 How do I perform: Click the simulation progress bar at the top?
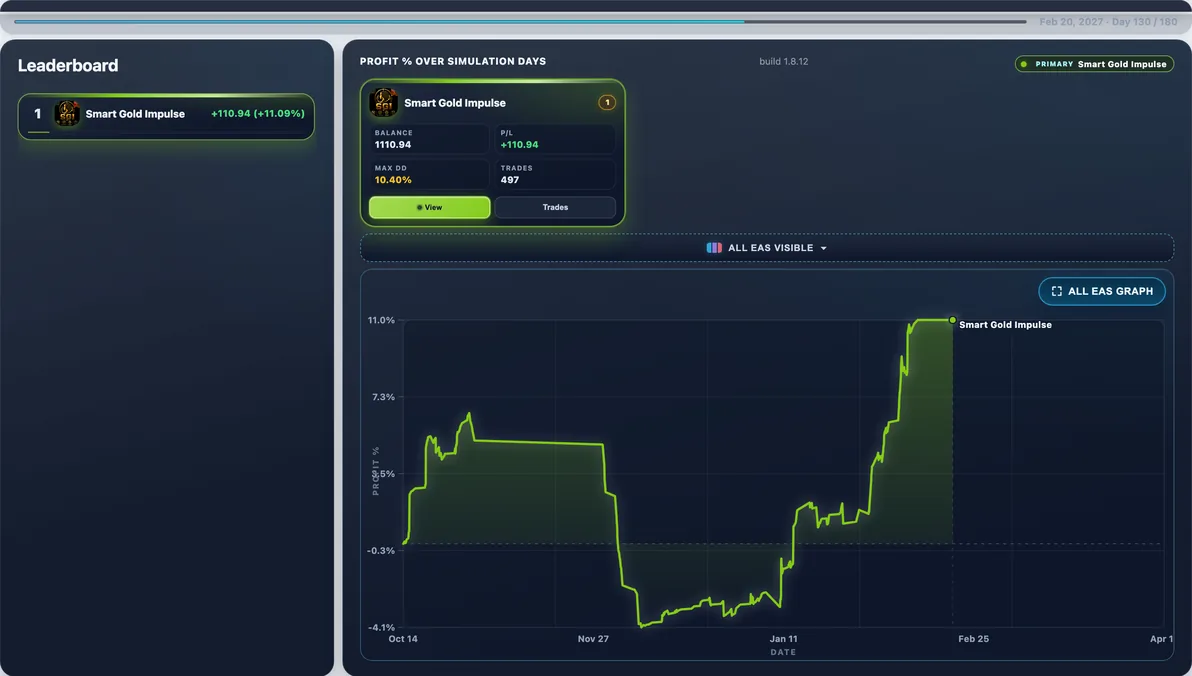[520, 21]
